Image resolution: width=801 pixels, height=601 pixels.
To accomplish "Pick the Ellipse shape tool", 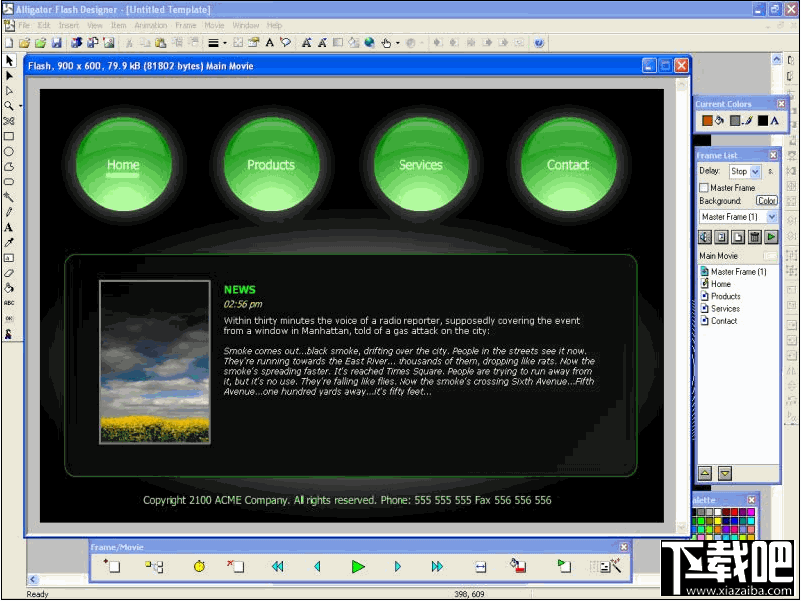I will pyautogui.click(x=9, y=151).
